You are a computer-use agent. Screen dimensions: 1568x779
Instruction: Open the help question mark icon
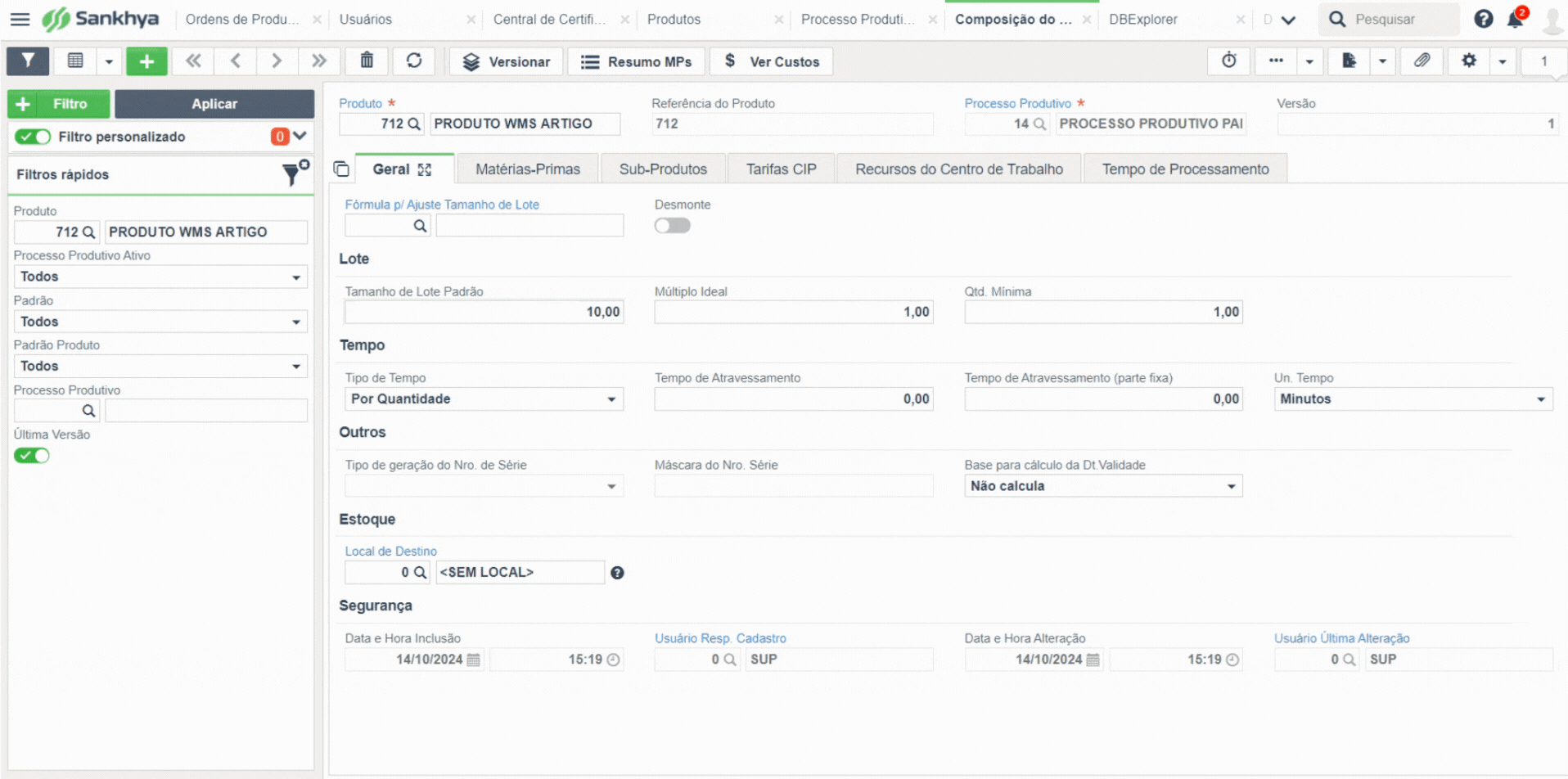[x=1483, y=19]
